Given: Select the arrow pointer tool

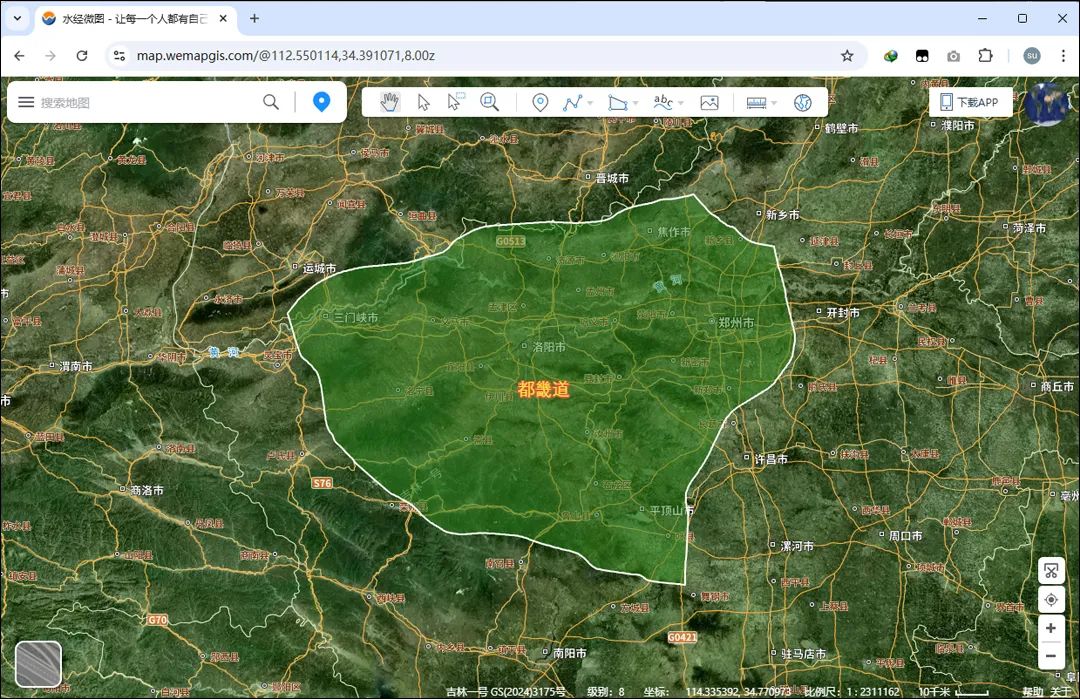Looking at the screenshot, I should pyautogui.click(x=423, y=103).
